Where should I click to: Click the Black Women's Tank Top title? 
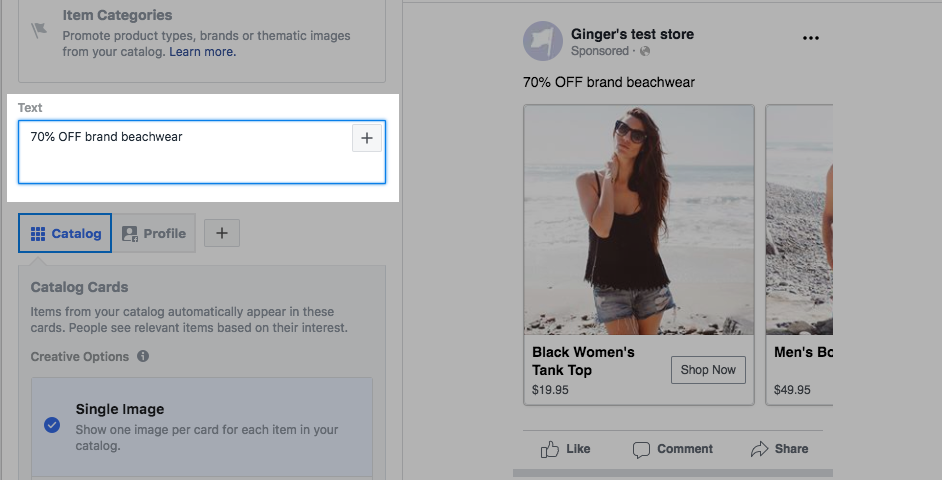coord(583,361)
